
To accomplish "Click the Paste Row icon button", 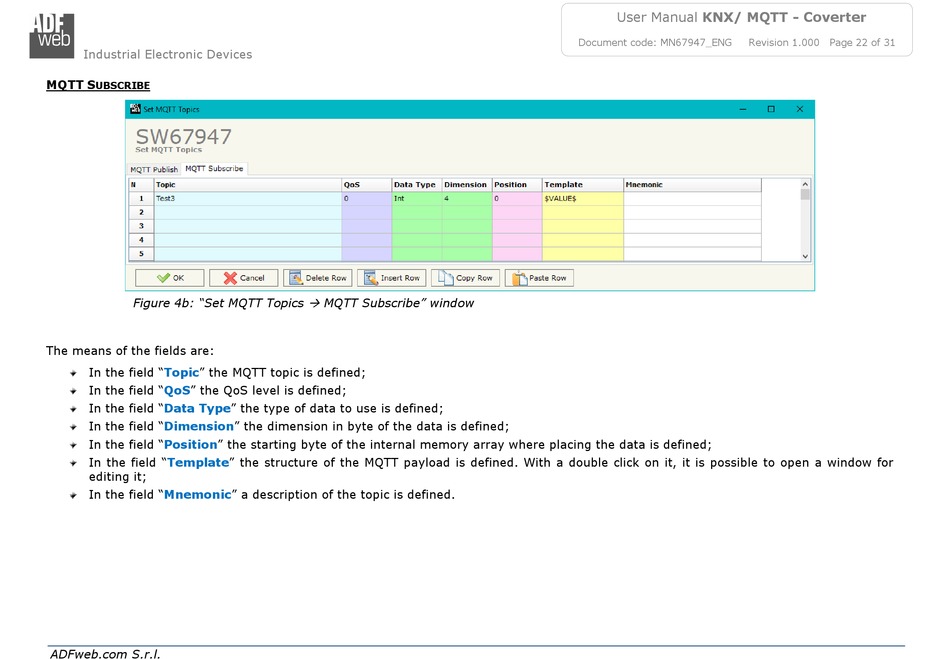I will 538,278.
